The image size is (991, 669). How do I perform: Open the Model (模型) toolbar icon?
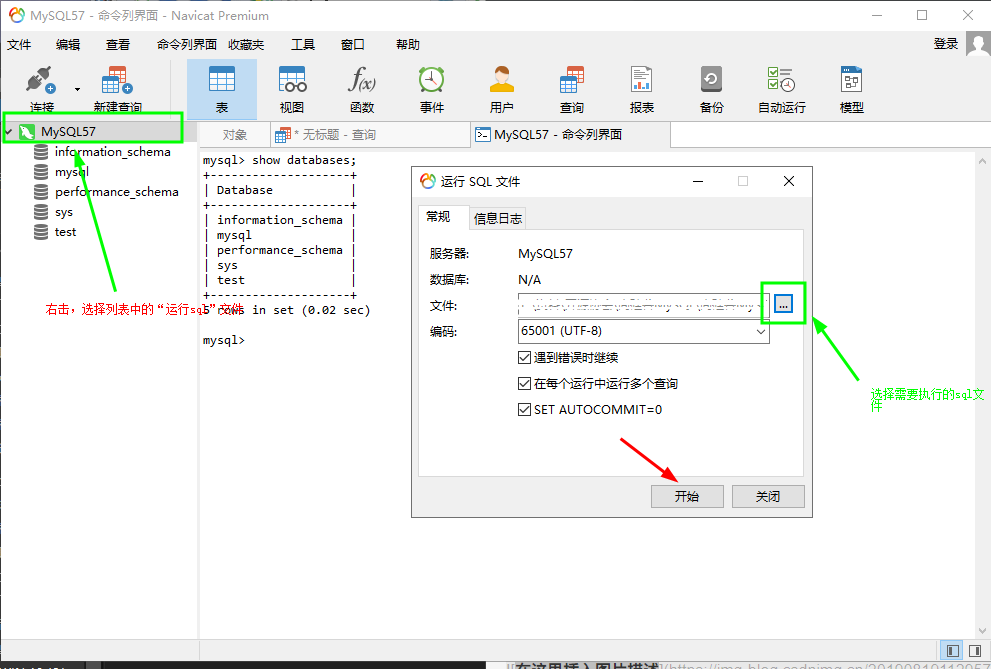[851, 89]
